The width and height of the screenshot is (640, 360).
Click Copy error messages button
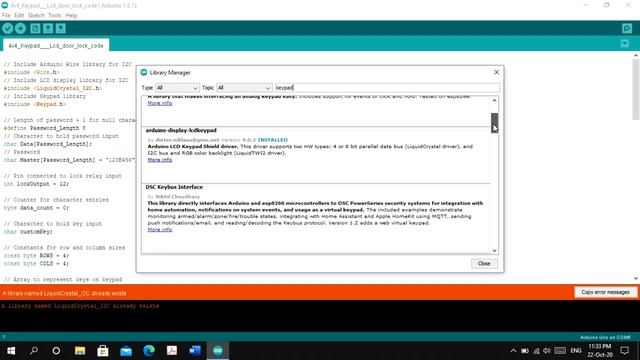click(x=605, y=292)
